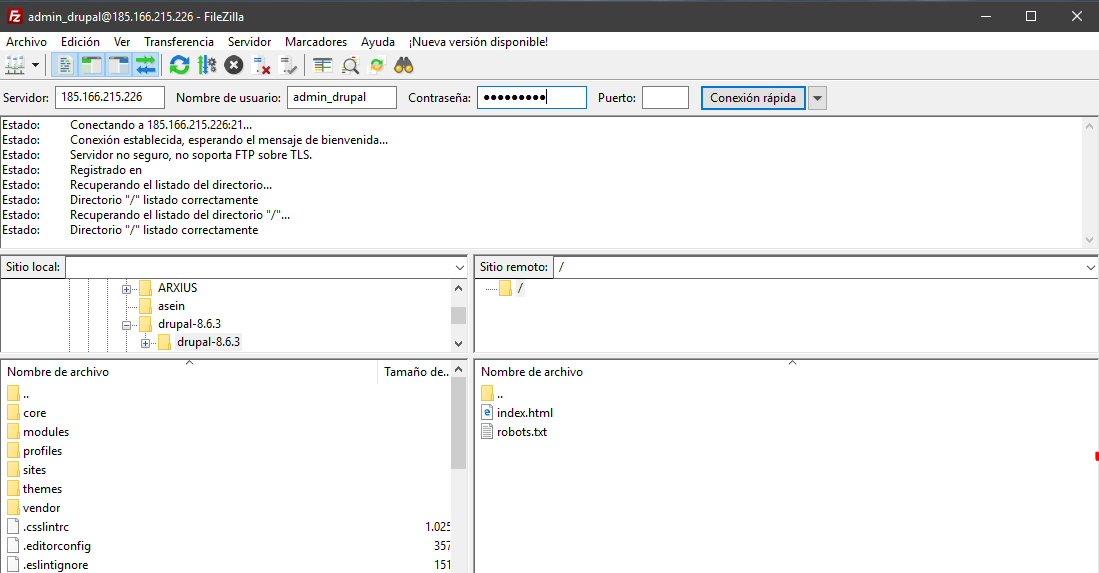1099x573 pixels.
Task: Select the vendor folder
Action: (x=41, y=508)
